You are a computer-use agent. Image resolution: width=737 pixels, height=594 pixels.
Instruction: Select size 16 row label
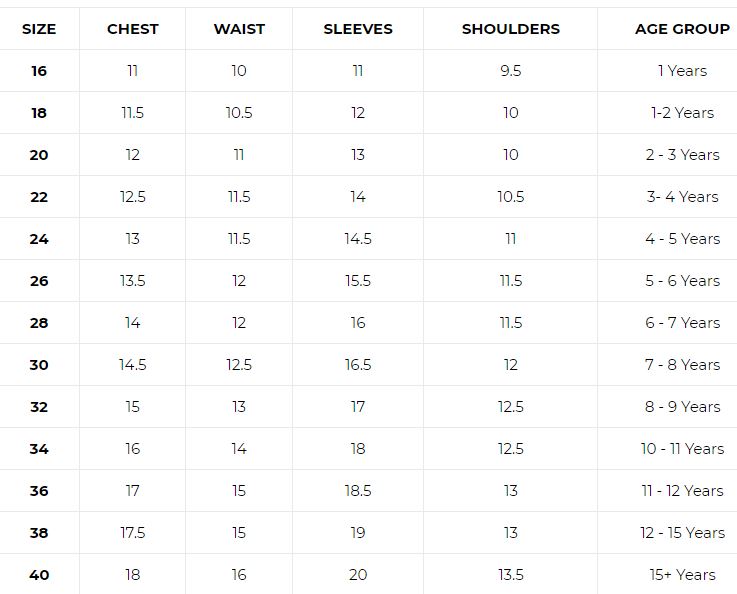(x=39, y=71)
